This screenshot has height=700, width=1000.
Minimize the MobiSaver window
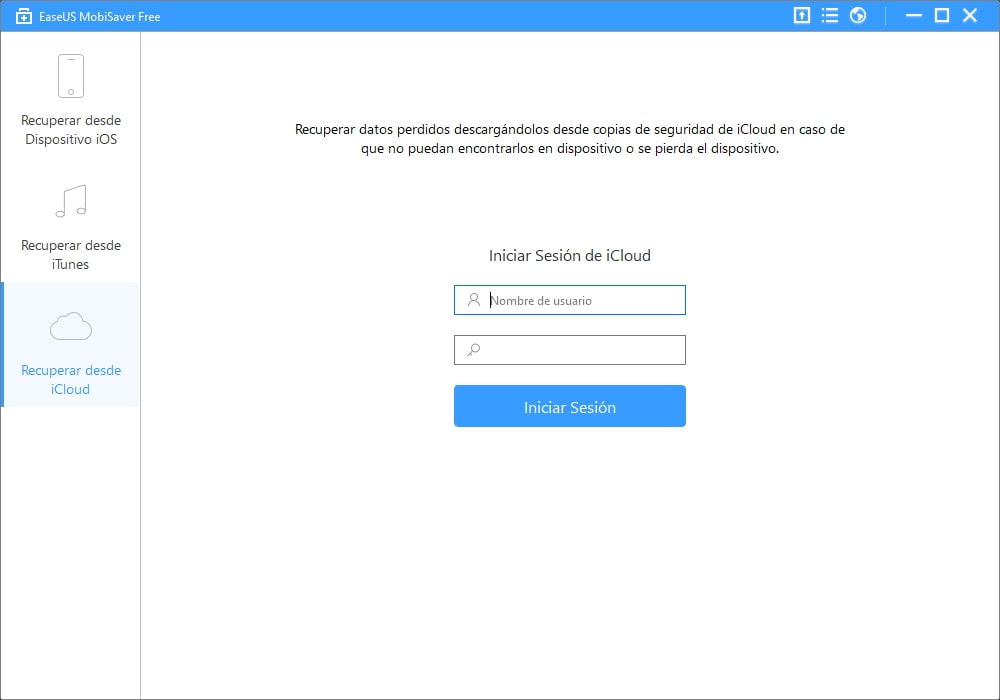coord(914,15)
